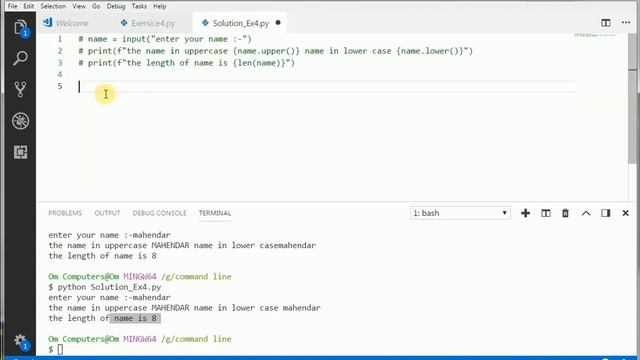Open the Edit menu
Screen dimensions: 640x360
[29, 6]
